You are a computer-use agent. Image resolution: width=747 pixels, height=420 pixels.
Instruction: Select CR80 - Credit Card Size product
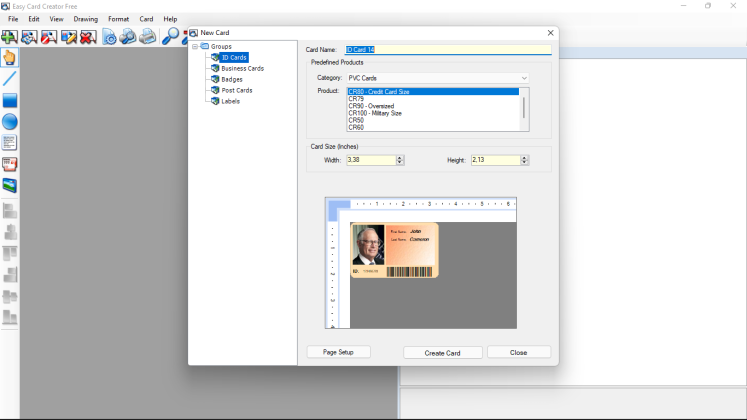tap(433, 91)
